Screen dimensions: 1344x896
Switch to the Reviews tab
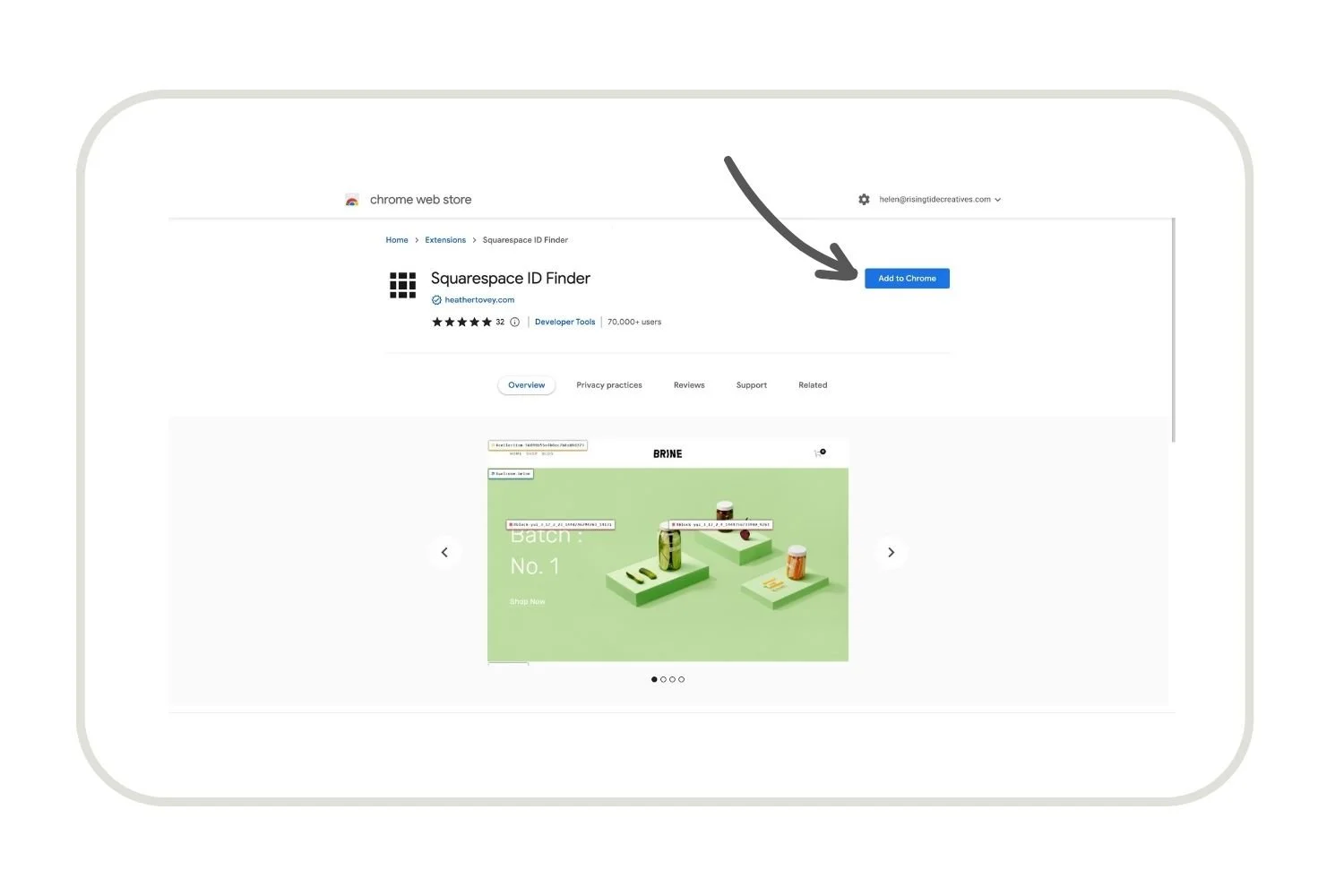pos(689,385)
